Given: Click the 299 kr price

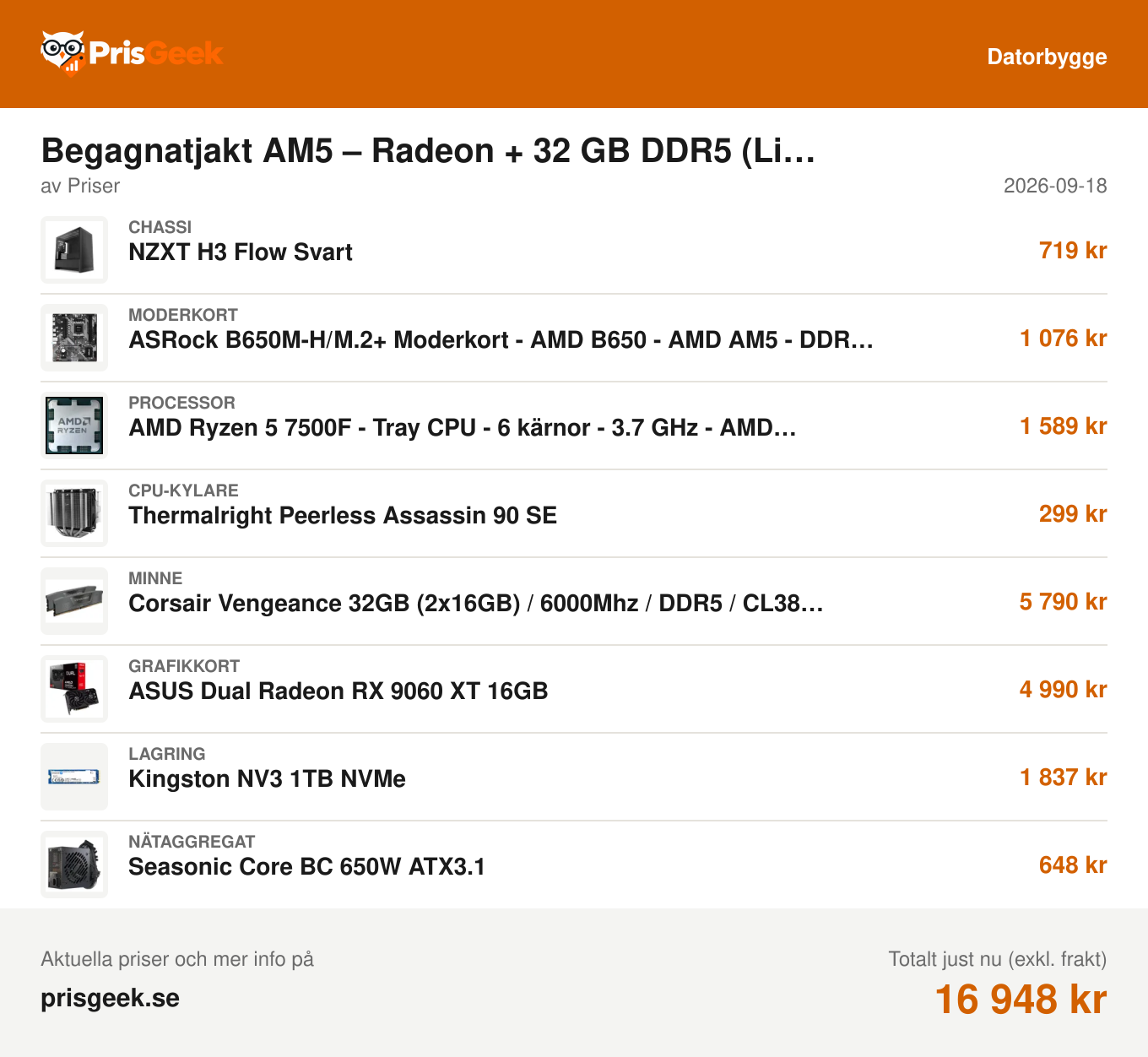Looking at the screenshot, I should click(1073, 514).
